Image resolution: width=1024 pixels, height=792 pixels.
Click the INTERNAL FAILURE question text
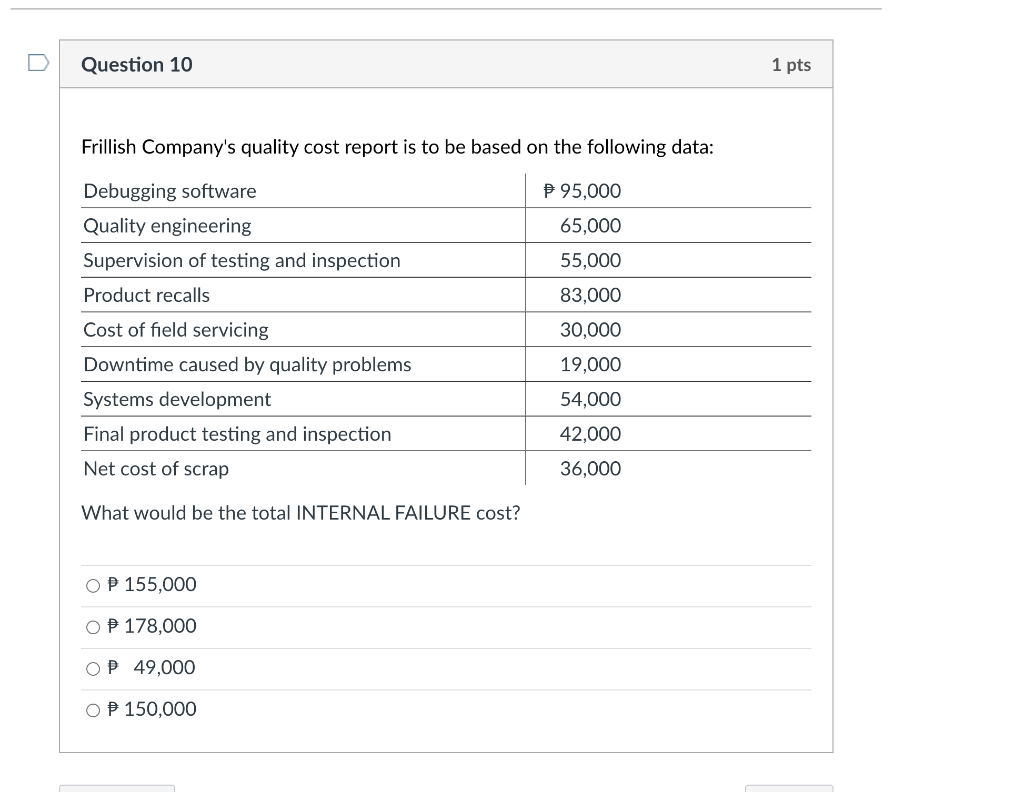tap(300, 512)
